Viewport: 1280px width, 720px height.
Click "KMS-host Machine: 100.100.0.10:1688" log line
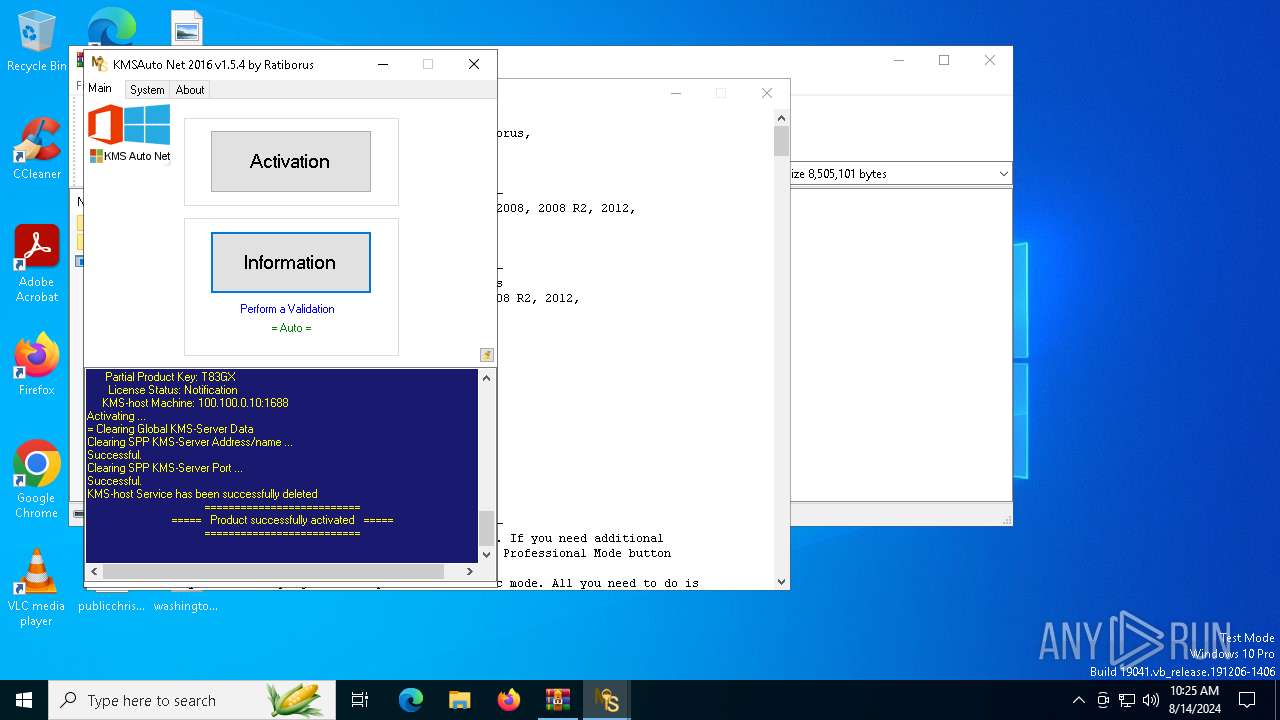click(195, 403)
